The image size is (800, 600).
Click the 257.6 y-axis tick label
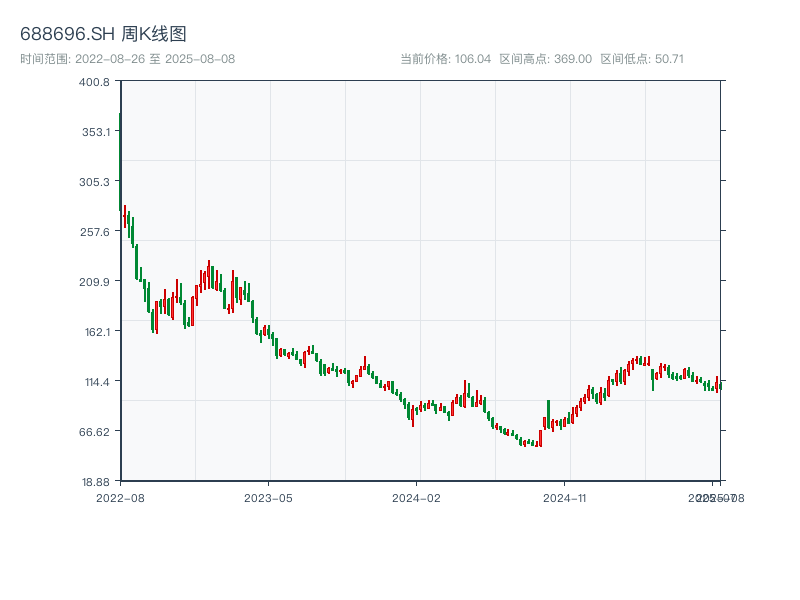95,232
